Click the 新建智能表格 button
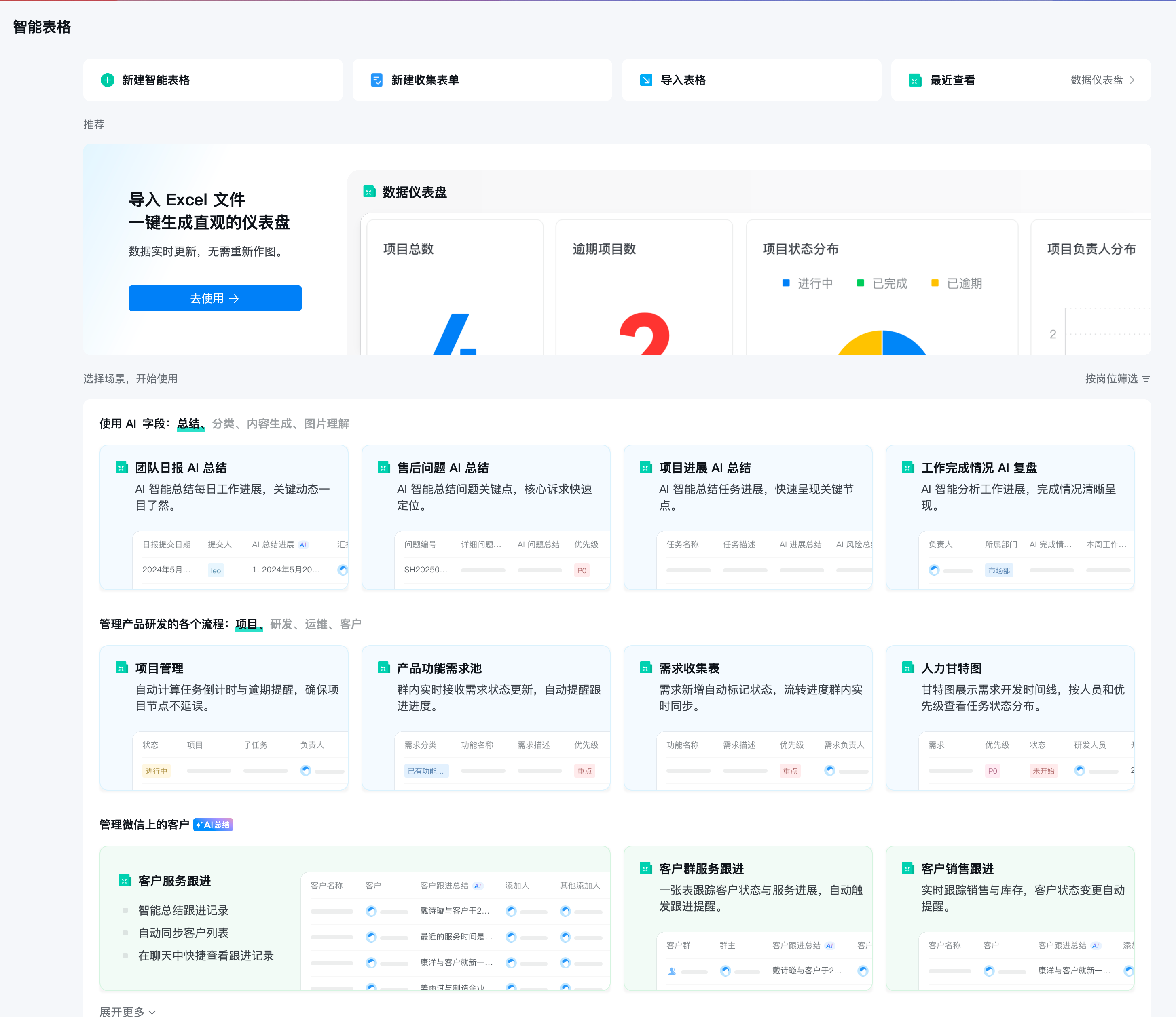Screen dimensions: 1176x1017 coord(156,80)
